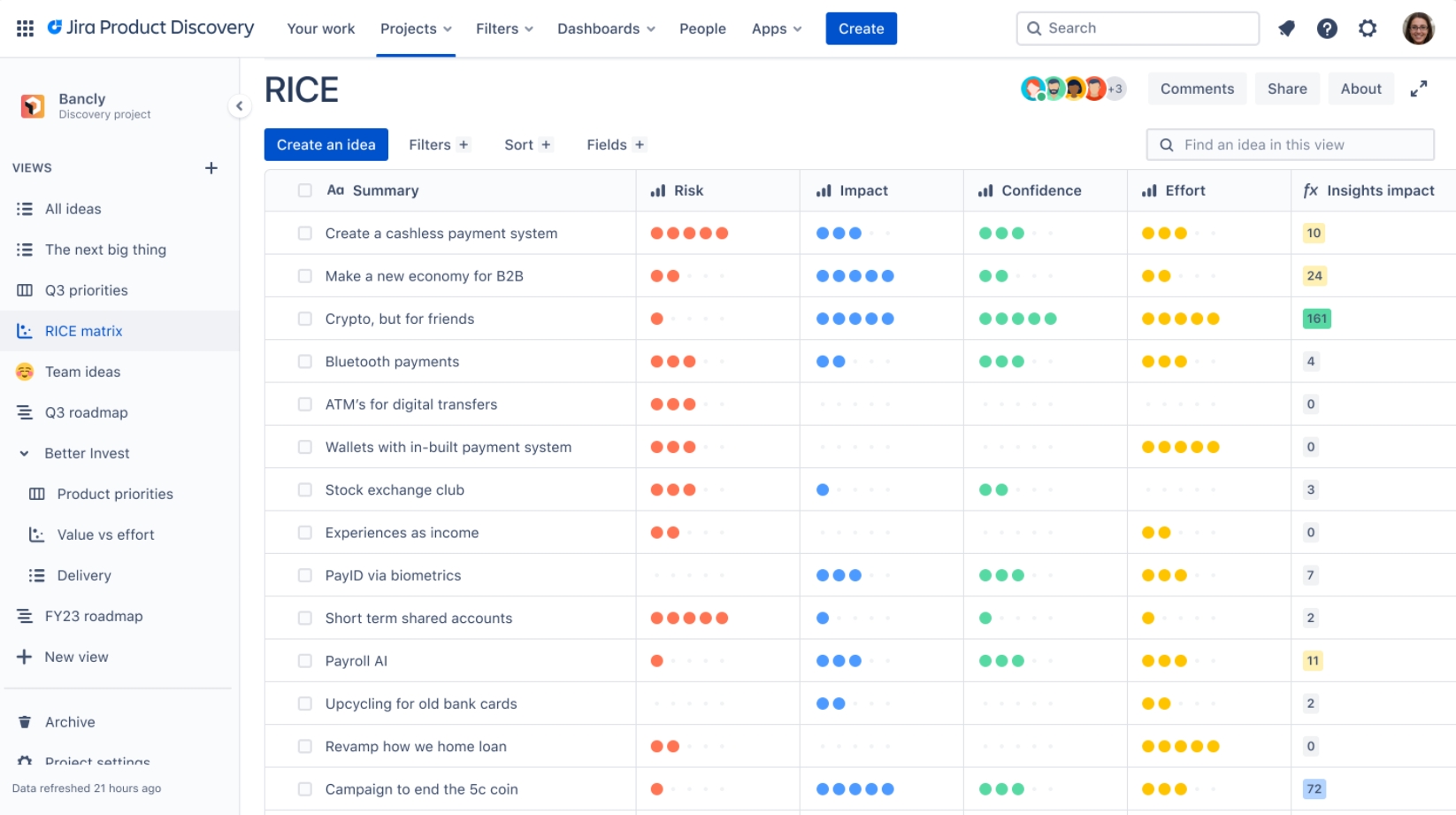Check the Bluetooth payments row checkbox
Screen dimensions: 1456x815
304,361
